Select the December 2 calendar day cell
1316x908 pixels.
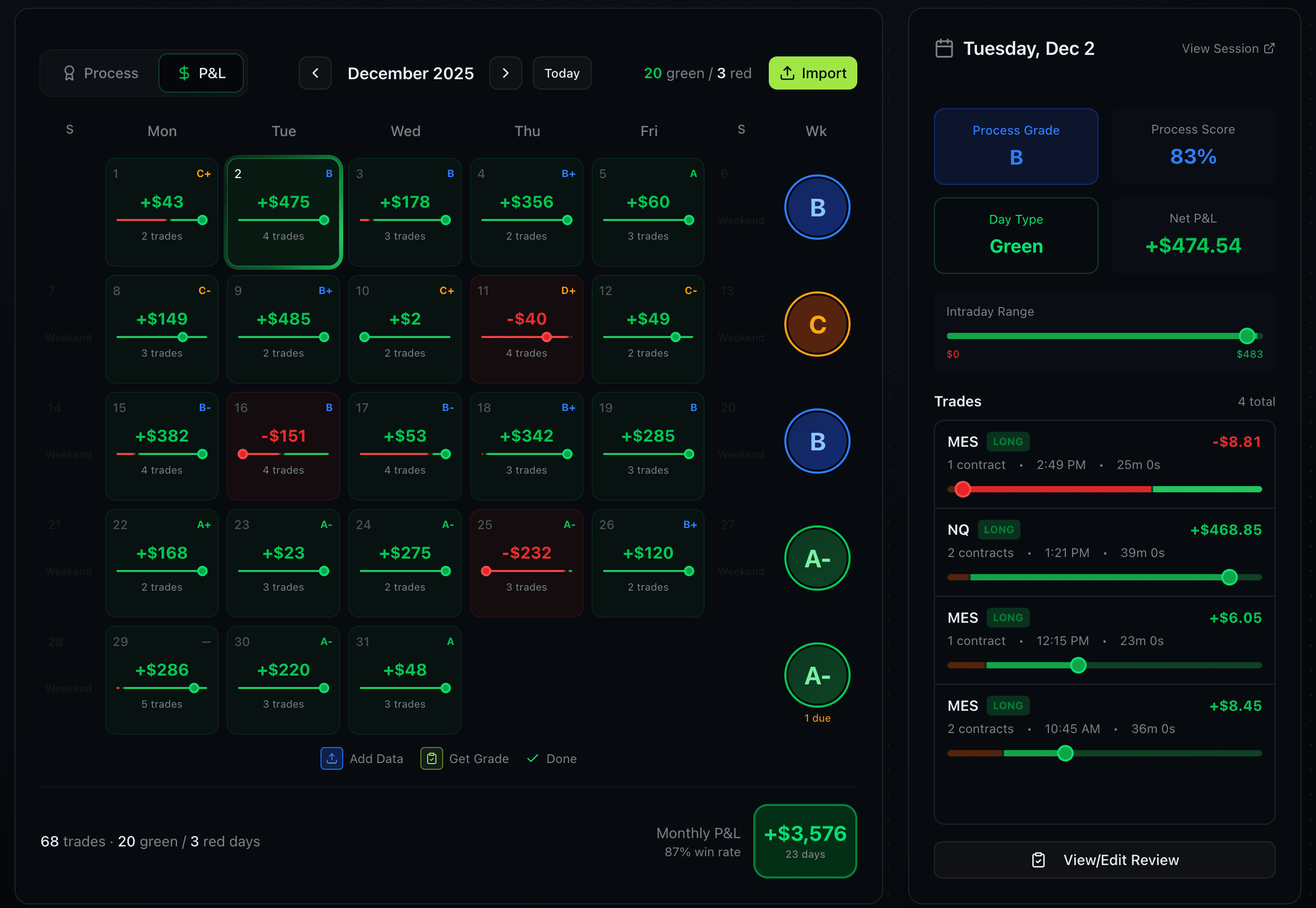point(283,212)
